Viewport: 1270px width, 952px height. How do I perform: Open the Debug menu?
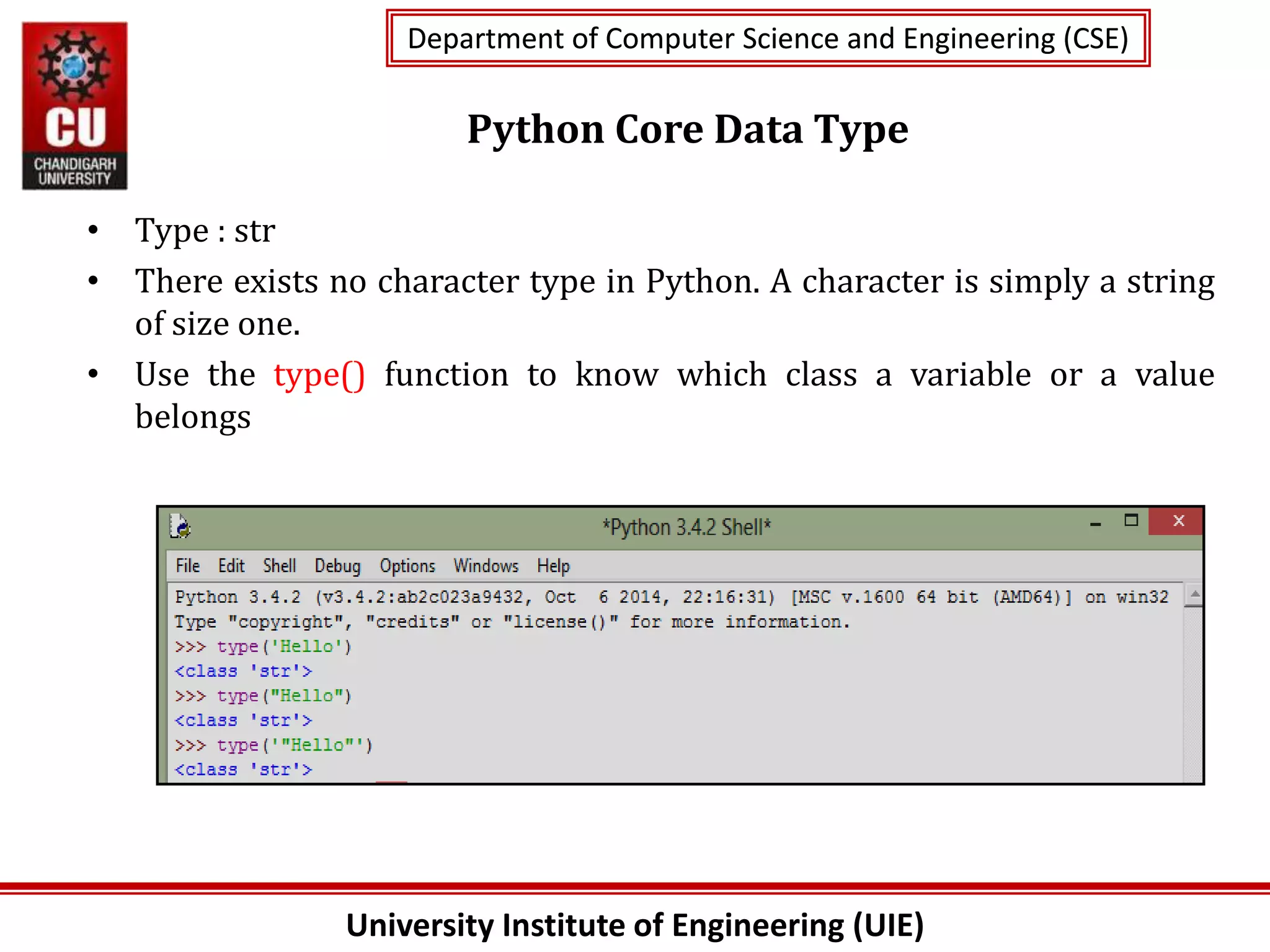337,566
